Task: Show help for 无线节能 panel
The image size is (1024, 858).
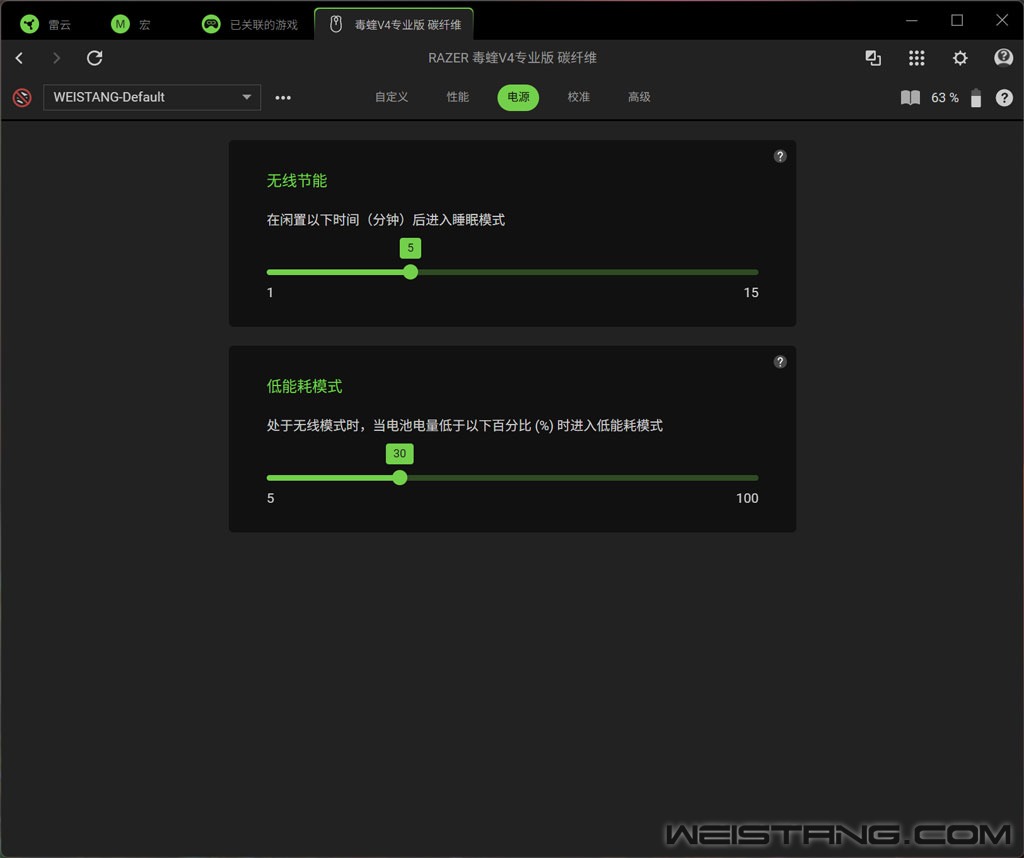Action: point(780,156)
